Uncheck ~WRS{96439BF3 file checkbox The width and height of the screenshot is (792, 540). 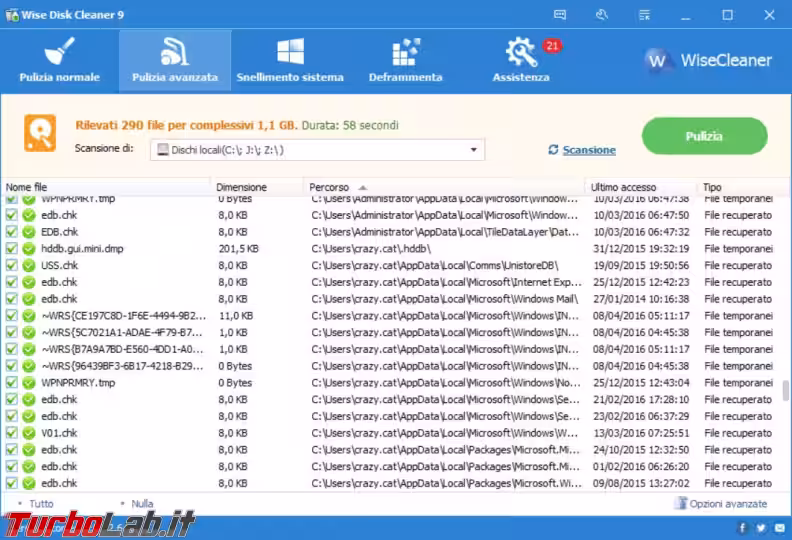[11, 366]
